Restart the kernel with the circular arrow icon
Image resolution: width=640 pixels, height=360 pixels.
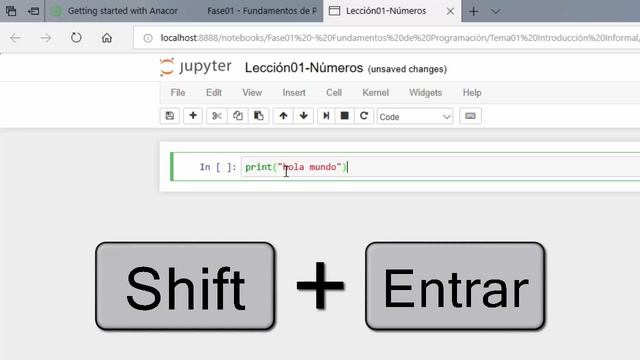click(x=364, y=116)
